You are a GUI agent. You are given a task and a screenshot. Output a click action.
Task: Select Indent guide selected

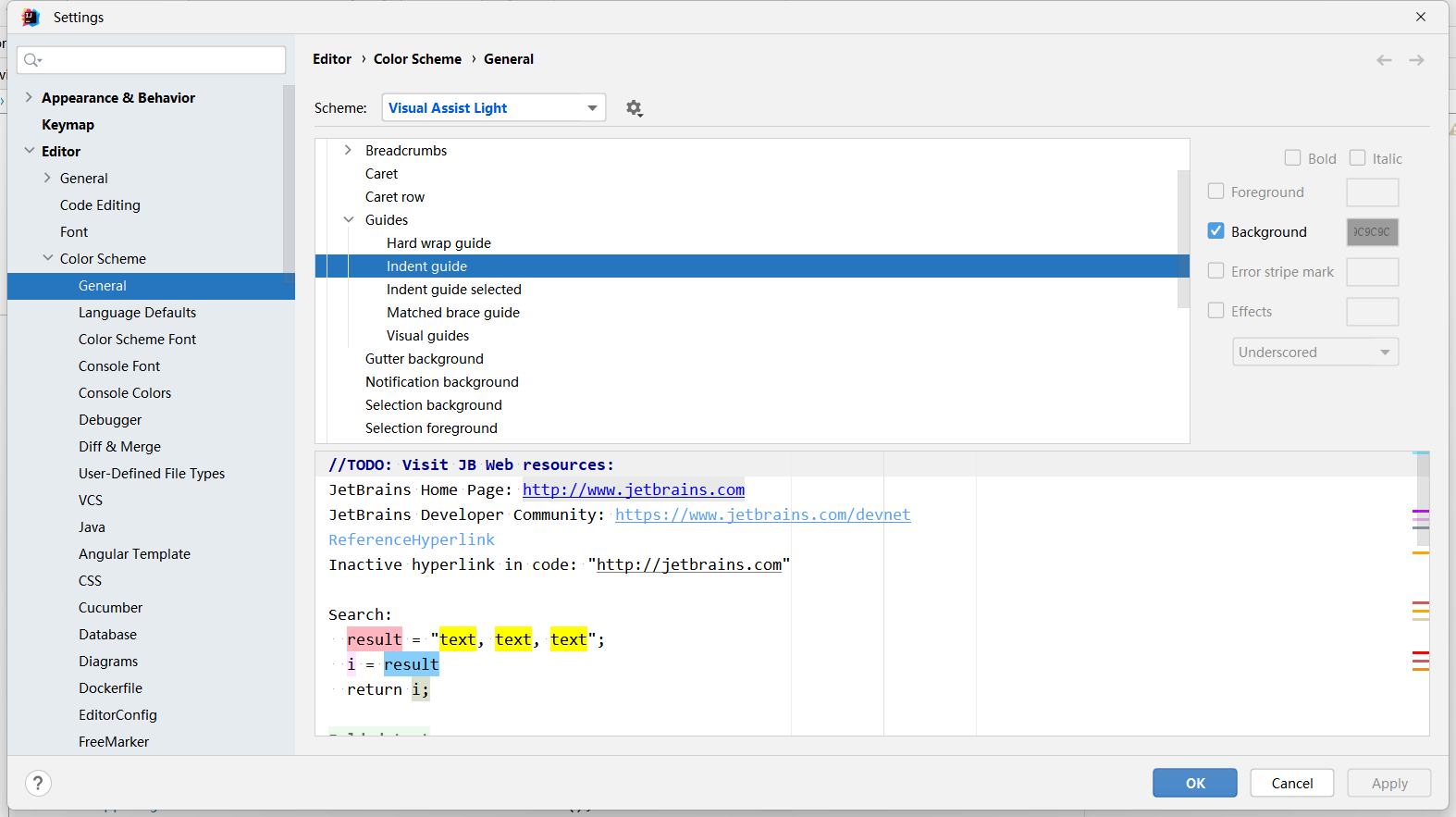point(454,290)
